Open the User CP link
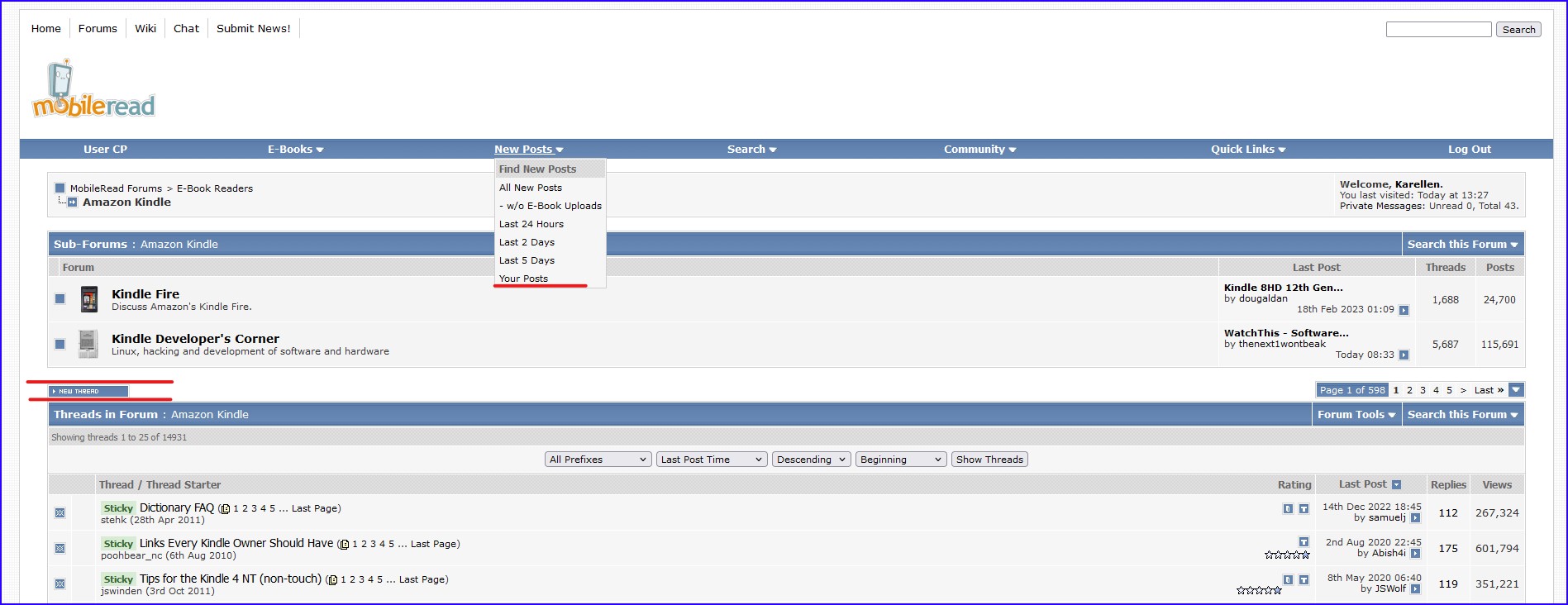 (x=105, y=150)
